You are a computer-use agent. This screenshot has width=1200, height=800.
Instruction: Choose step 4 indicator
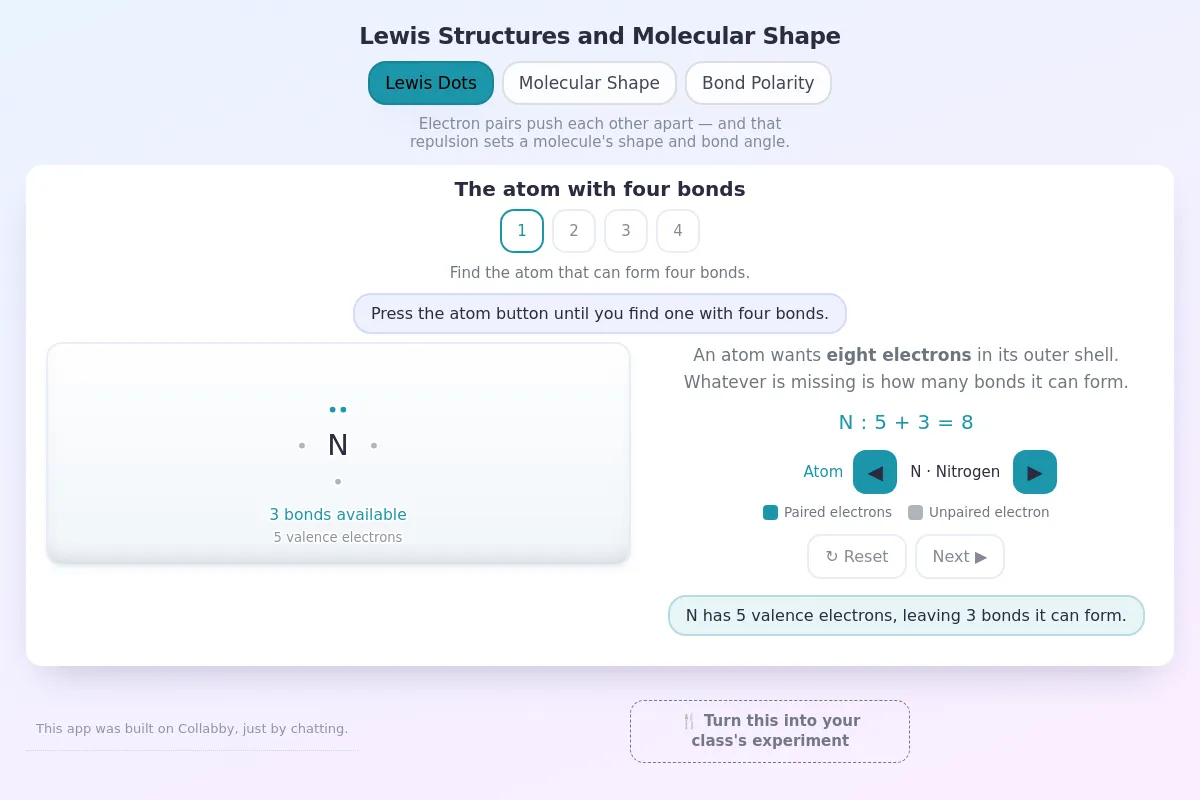coord(678,231)
